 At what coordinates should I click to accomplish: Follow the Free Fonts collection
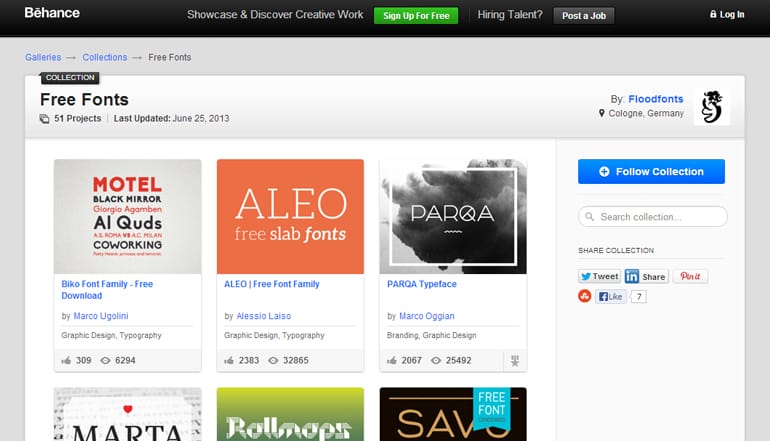pos(651,172)
